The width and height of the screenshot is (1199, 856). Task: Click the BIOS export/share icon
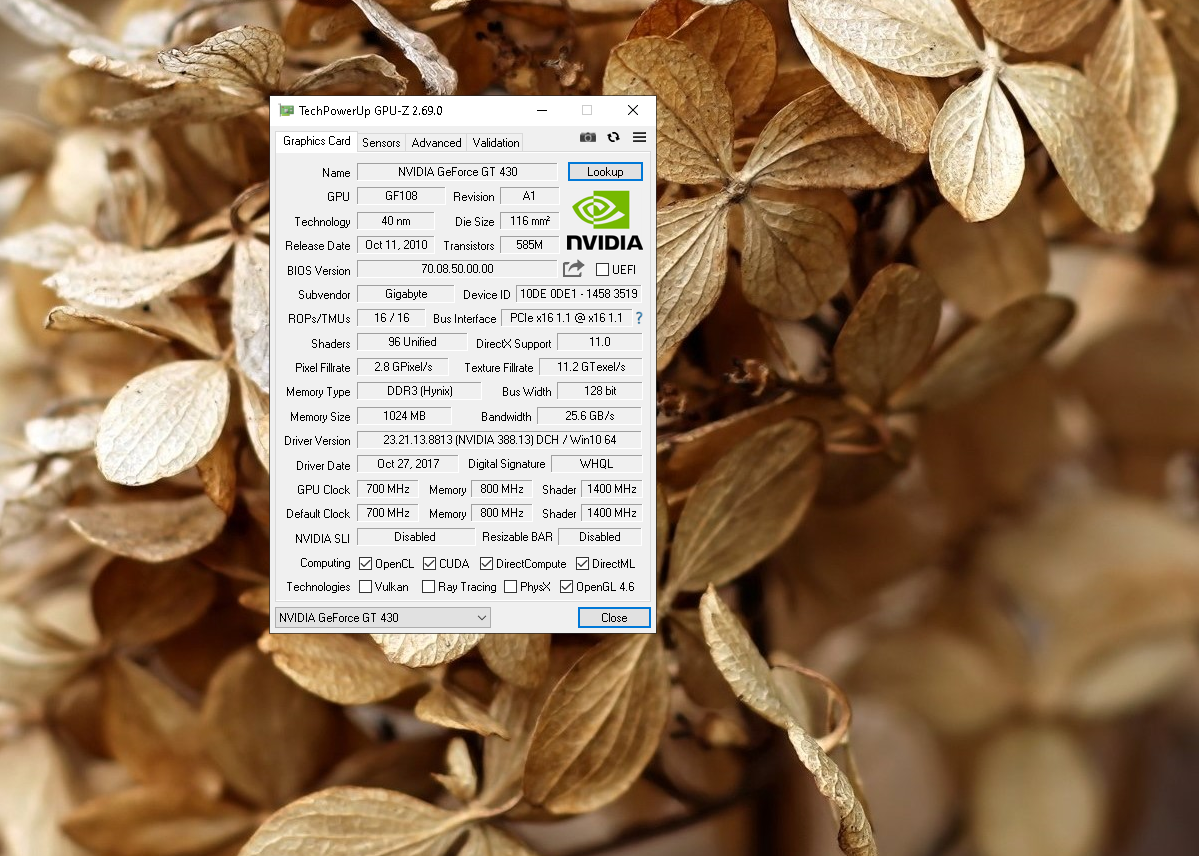(x=571, y=268)
